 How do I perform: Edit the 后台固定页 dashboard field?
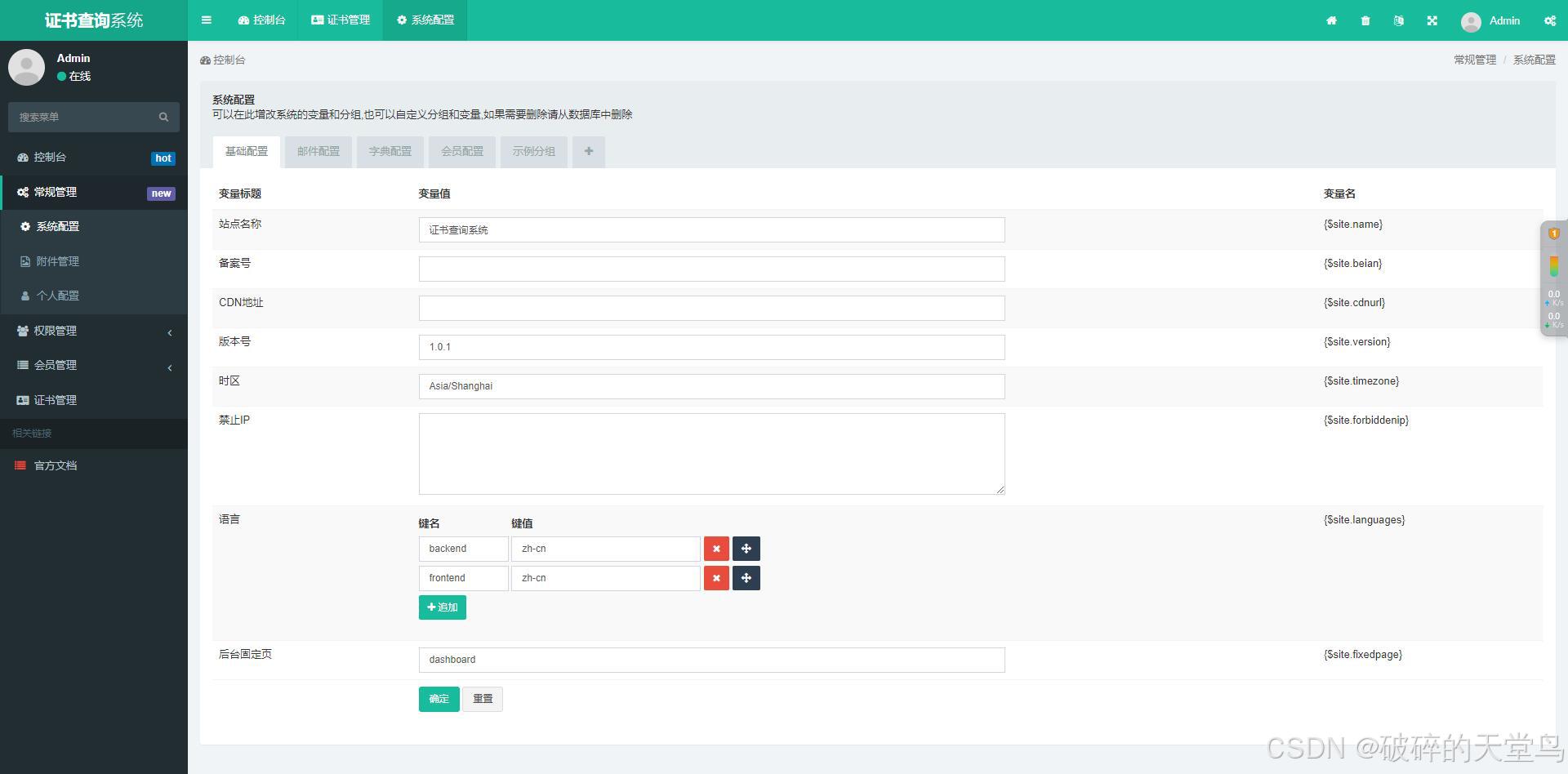click(x=711, y=661)
